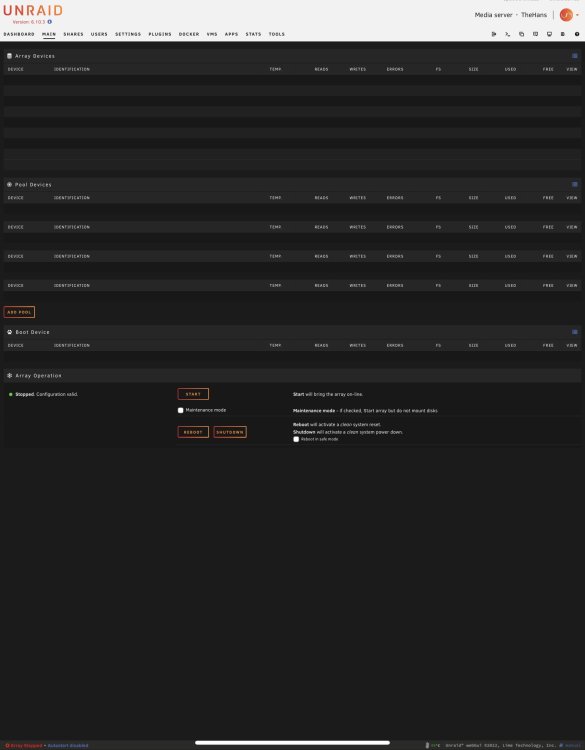Expand the dropdown arrow beside the avatar
This screenshot has width=585, height=750.
(577, 15)
